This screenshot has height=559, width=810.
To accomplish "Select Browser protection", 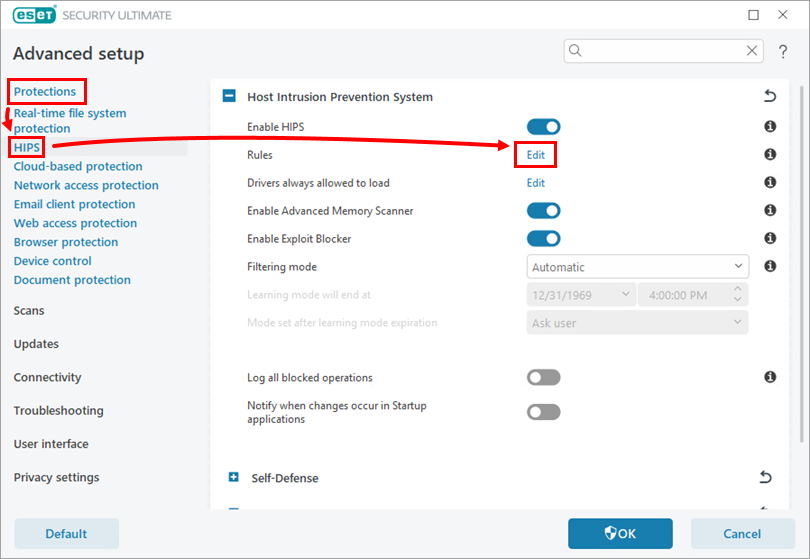I will click(66, 242).
